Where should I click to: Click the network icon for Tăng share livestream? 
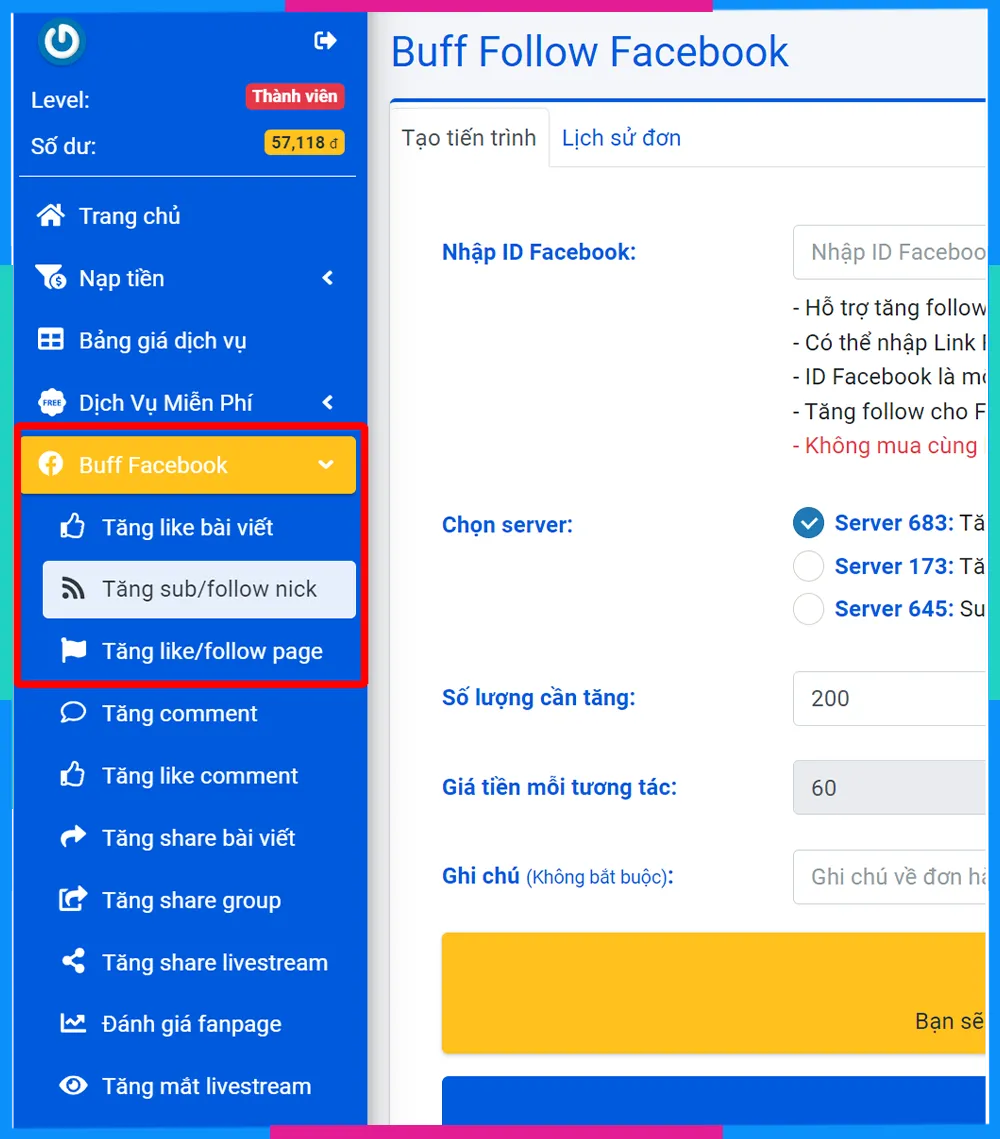coord(72,962)
